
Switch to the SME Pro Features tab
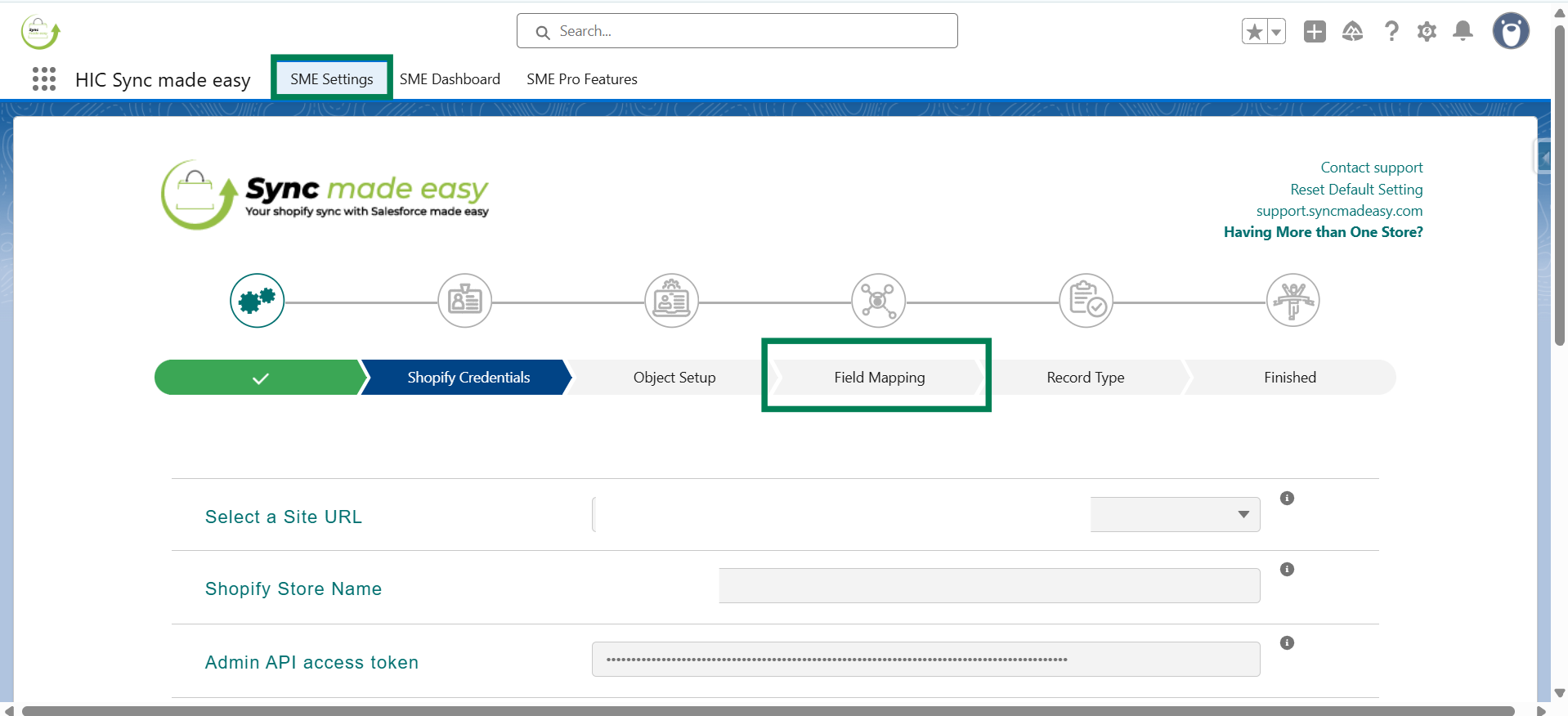(582, 79)
